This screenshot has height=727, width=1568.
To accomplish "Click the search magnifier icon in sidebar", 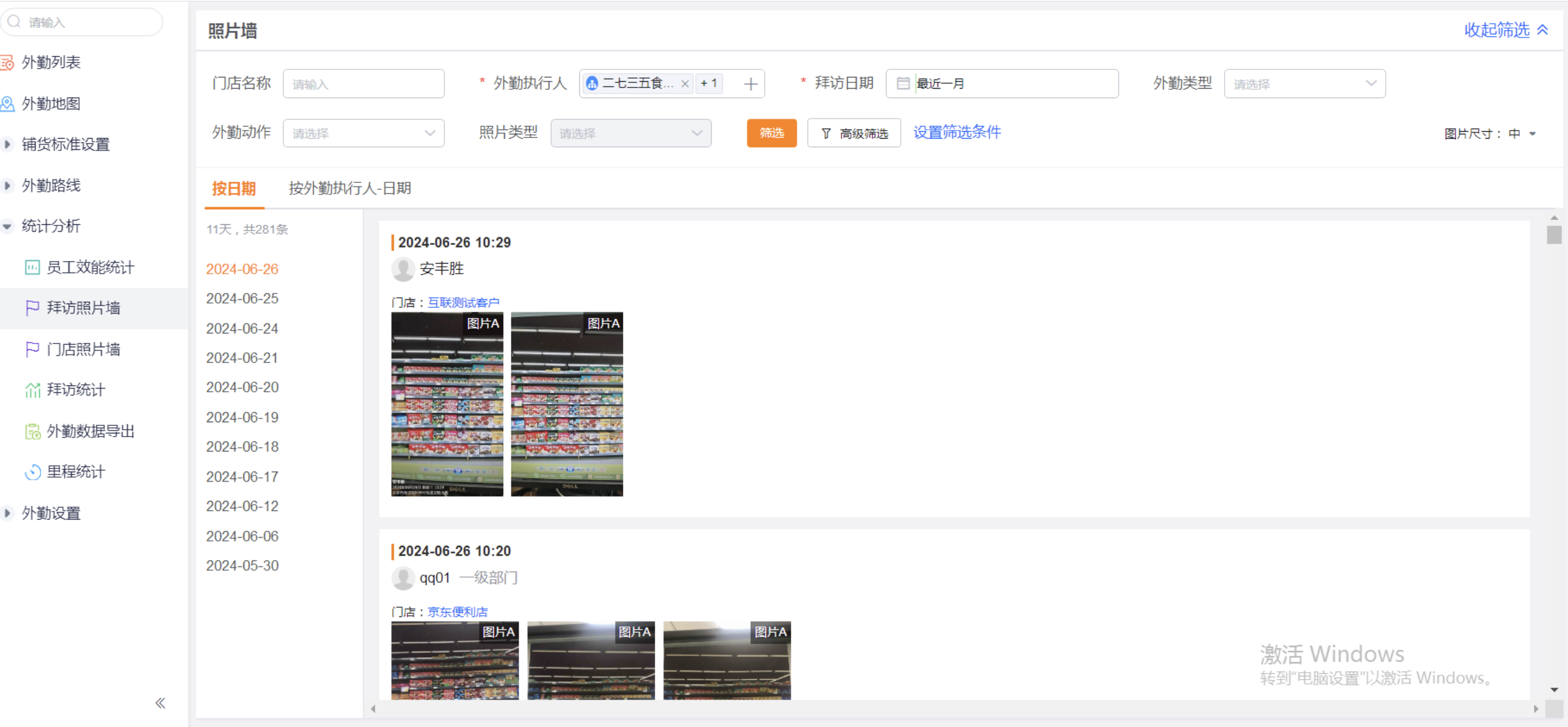I will pos(14,22).
